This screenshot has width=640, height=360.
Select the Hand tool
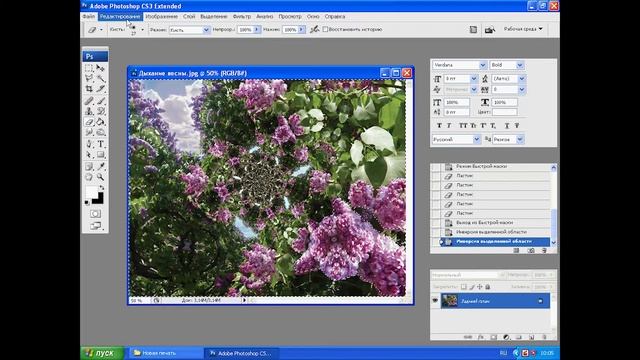89,177
